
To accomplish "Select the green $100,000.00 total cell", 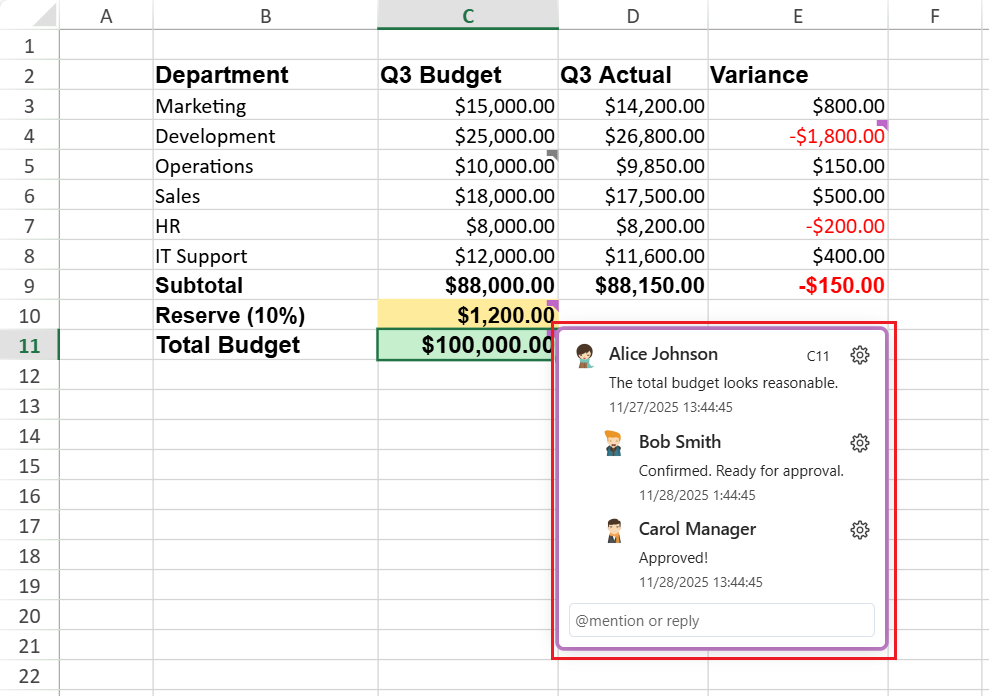I will tap(467, 345).
